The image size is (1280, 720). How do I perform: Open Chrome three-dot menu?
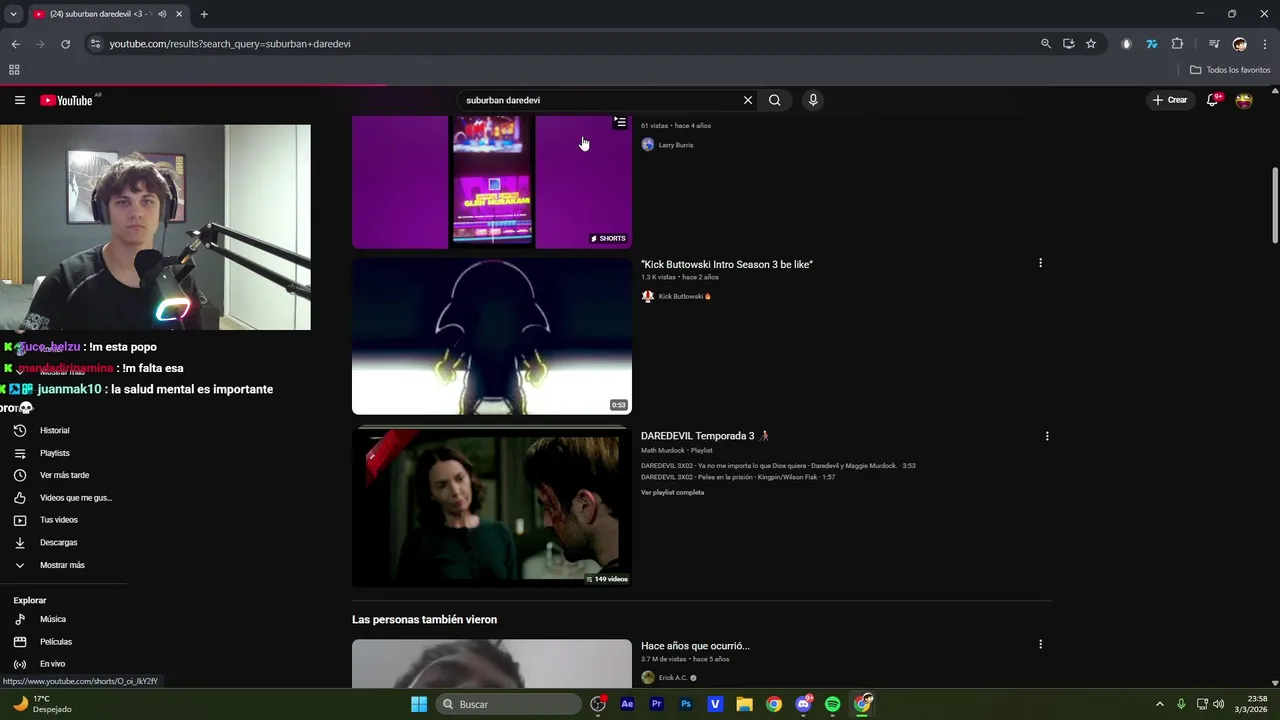(1265, 44)
